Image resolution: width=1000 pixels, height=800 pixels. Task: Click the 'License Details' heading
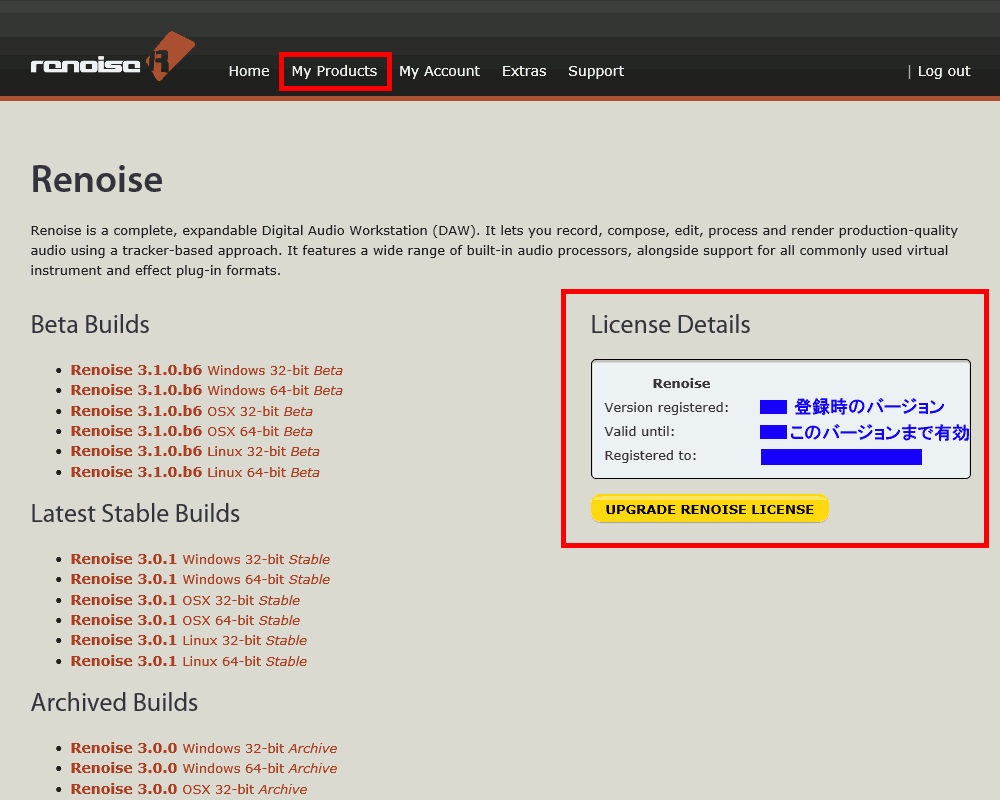click(x=670, y=325)
